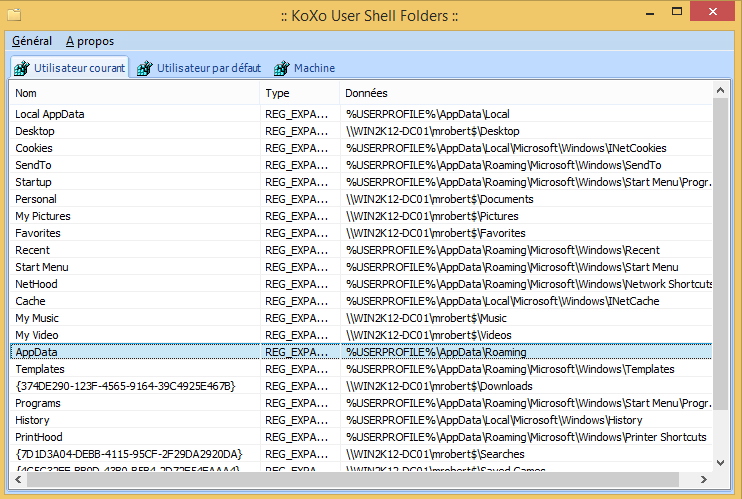Switch to Utilisateur par défaut tab
The height and width of the screenshot is (499, 742).
click(199, 68)
